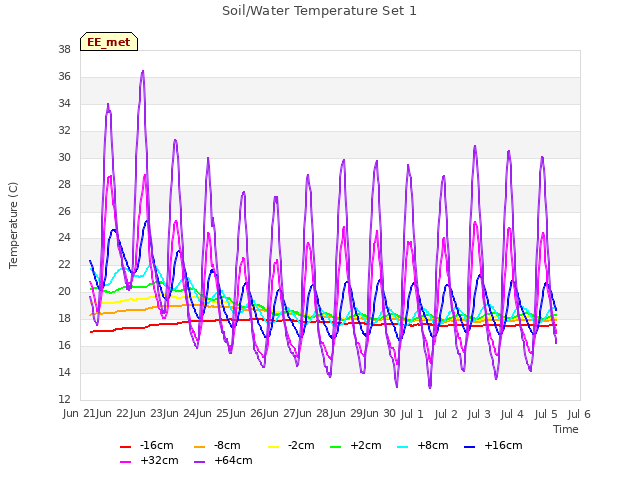Click the Jun 22 x-axis tick label

pyautogui.click(x=113, y=414)
